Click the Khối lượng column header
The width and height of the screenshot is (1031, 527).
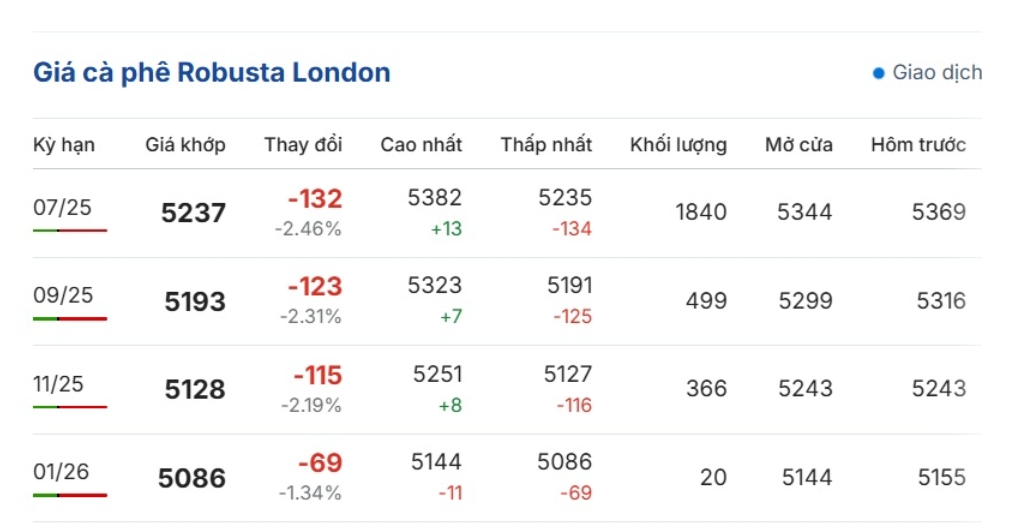[679, 145]
